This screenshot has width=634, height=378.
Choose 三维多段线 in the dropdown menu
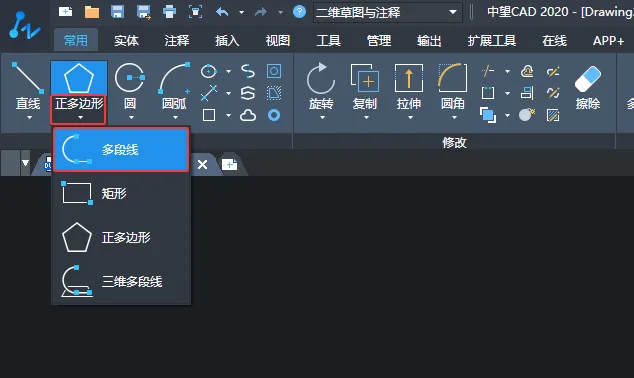point(121,281)
